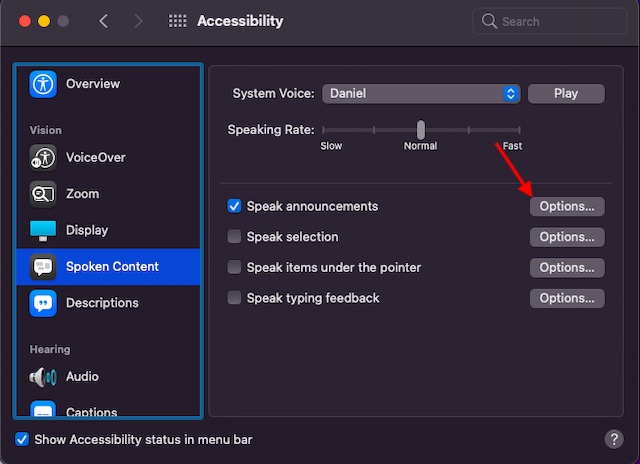Select Spoken Content in the sidebar
The height and width of the screenshot is (464, 640).
[x=108, y=267]
